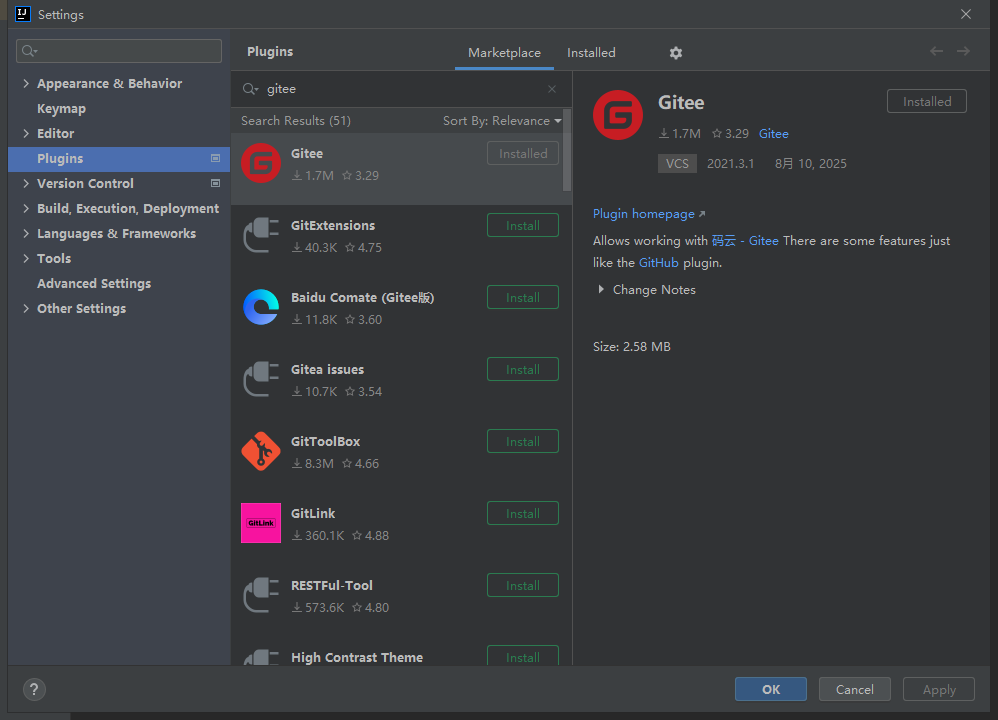Click the Apply button

click(x=939, y=689)
